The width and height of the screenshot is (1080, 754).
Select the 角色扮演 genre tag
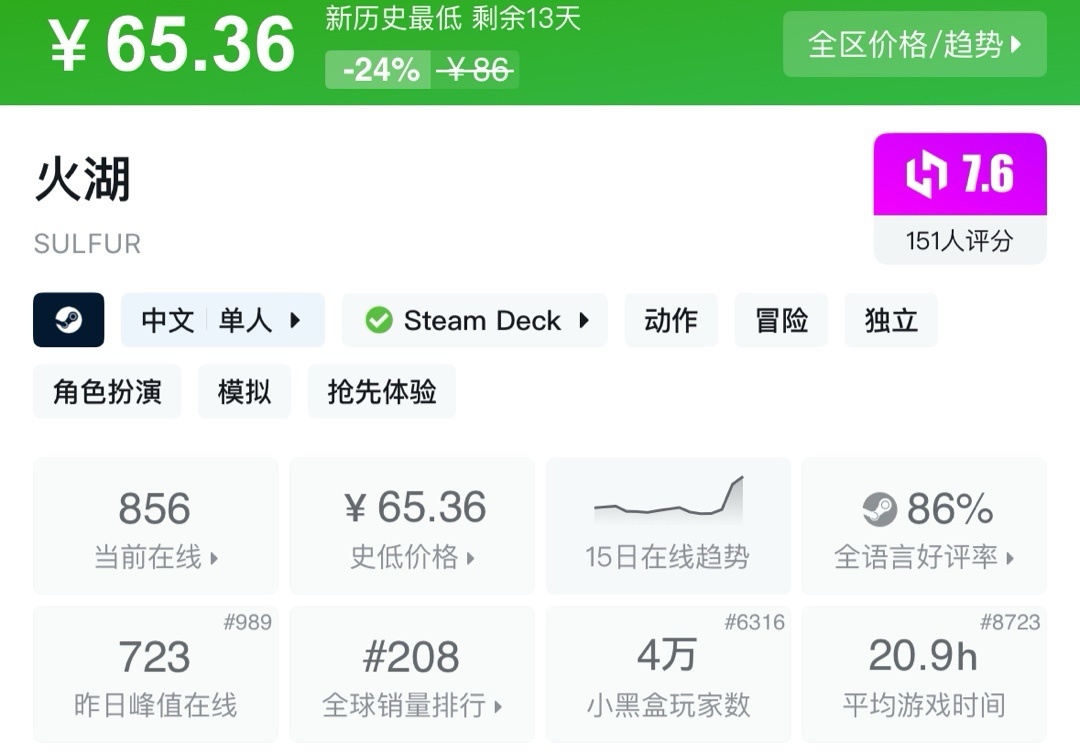[x=107, y=391]
